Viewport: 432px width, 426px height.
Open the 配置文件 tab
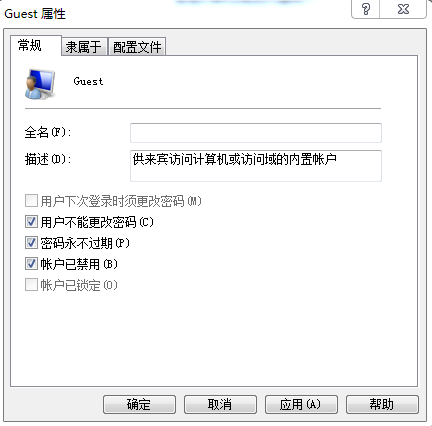pyautogui.click(x=137, y=47)
